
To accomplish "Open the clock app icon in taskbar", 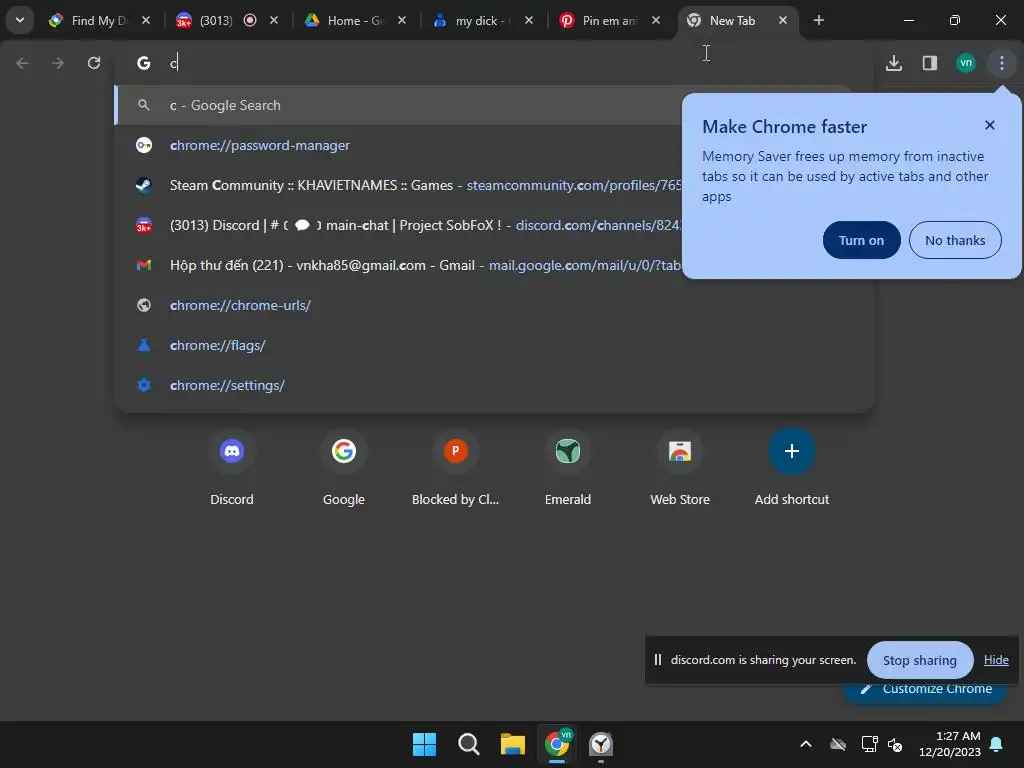I will [x=601, y=744].
